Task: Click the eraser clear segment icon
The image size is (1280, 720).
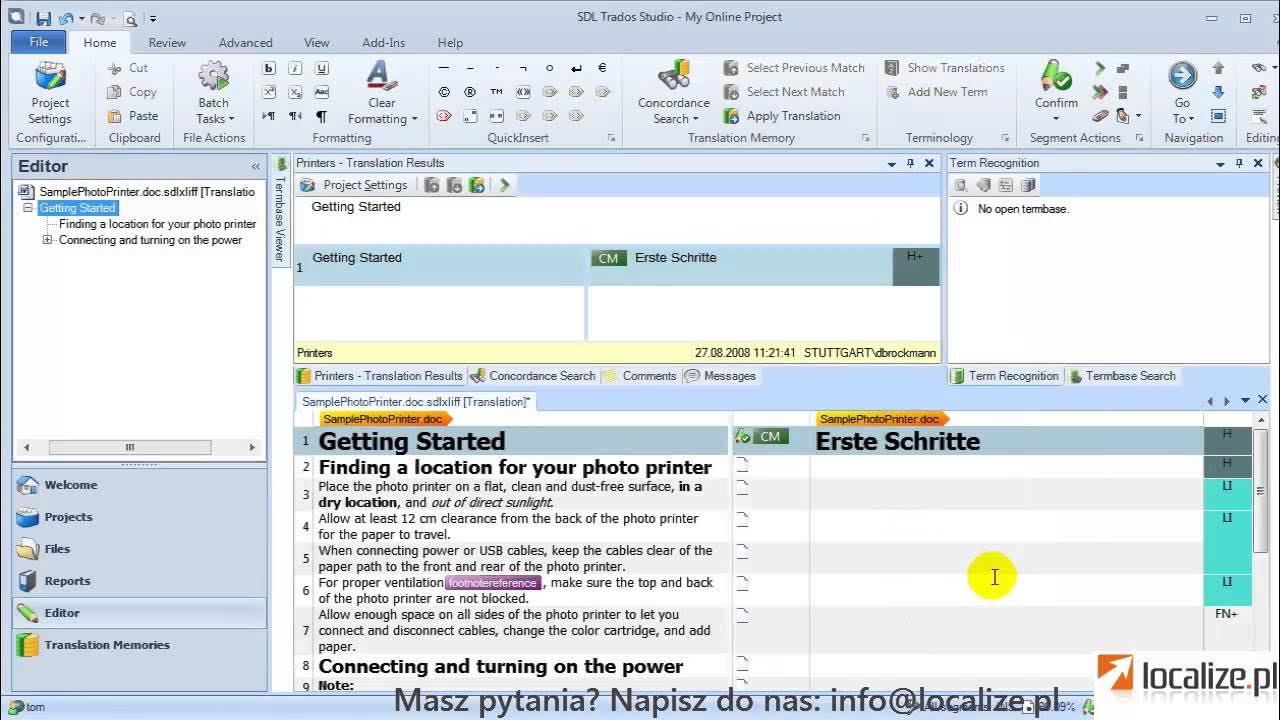Action: (1100, 116)
